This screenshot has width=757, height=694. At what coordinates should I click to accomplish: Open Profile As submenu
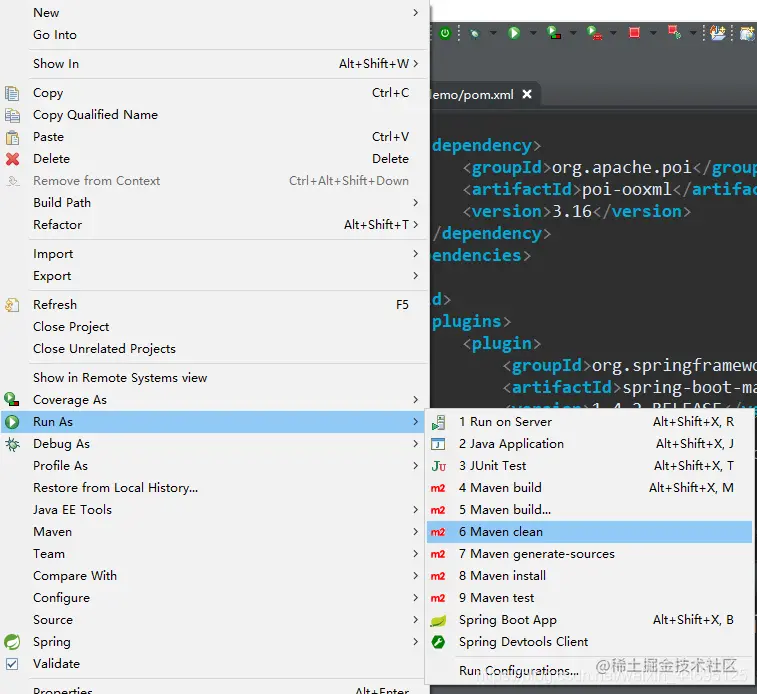pos(215,466)
